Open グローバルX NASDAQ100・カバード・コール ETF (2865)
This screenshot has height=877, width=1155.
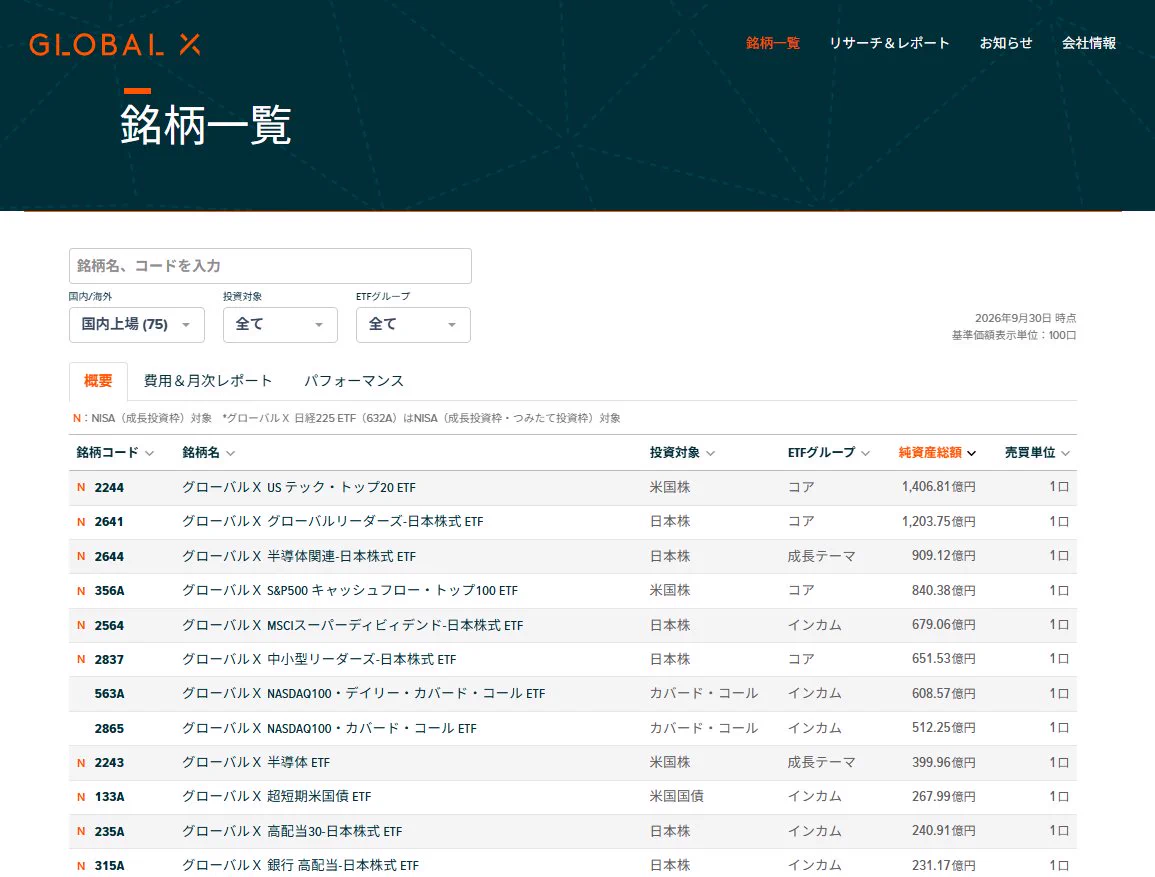coord(329,728)
